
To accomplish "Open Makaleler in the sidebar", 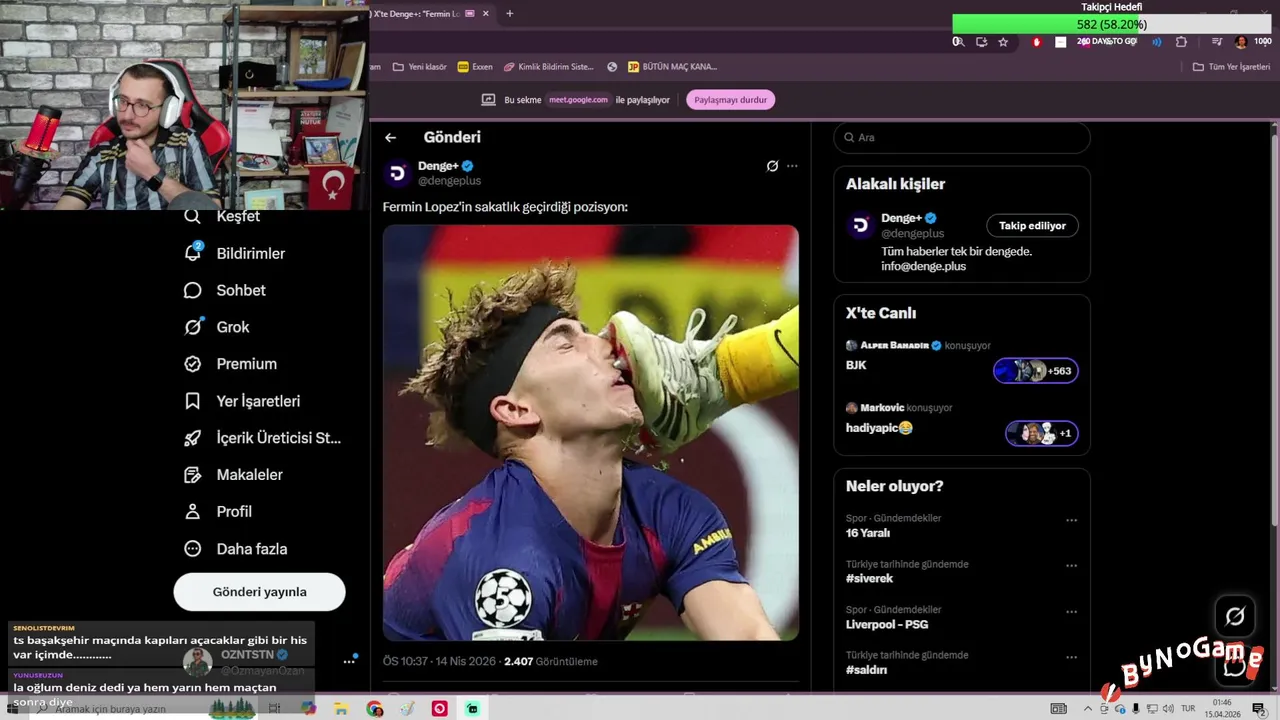I will 234,475.
